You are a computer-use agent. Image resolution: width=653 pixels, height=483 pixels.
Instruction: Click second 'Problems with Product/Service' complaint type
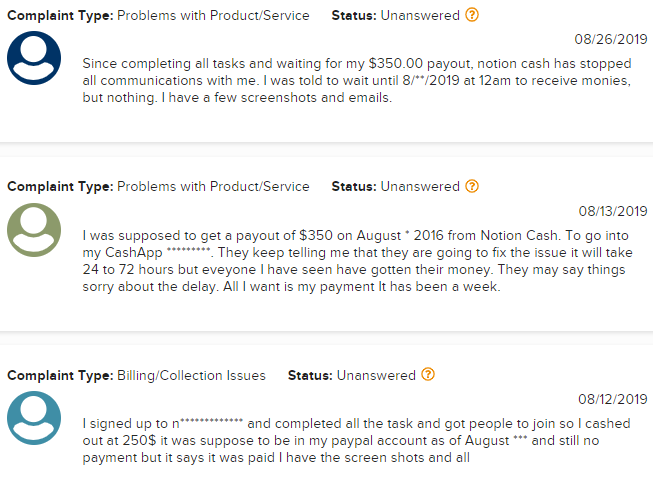click(213, 187)
